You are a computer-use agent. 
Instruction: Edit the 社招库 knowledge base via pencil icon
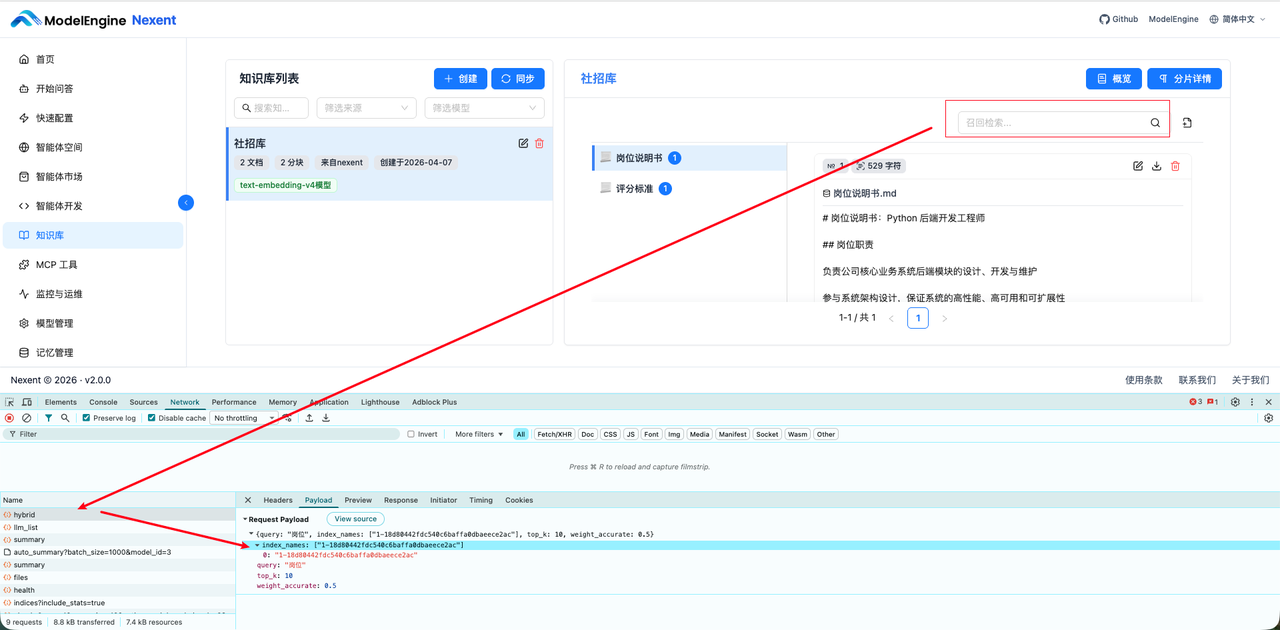pyautogui.click(x=523, y=144)
